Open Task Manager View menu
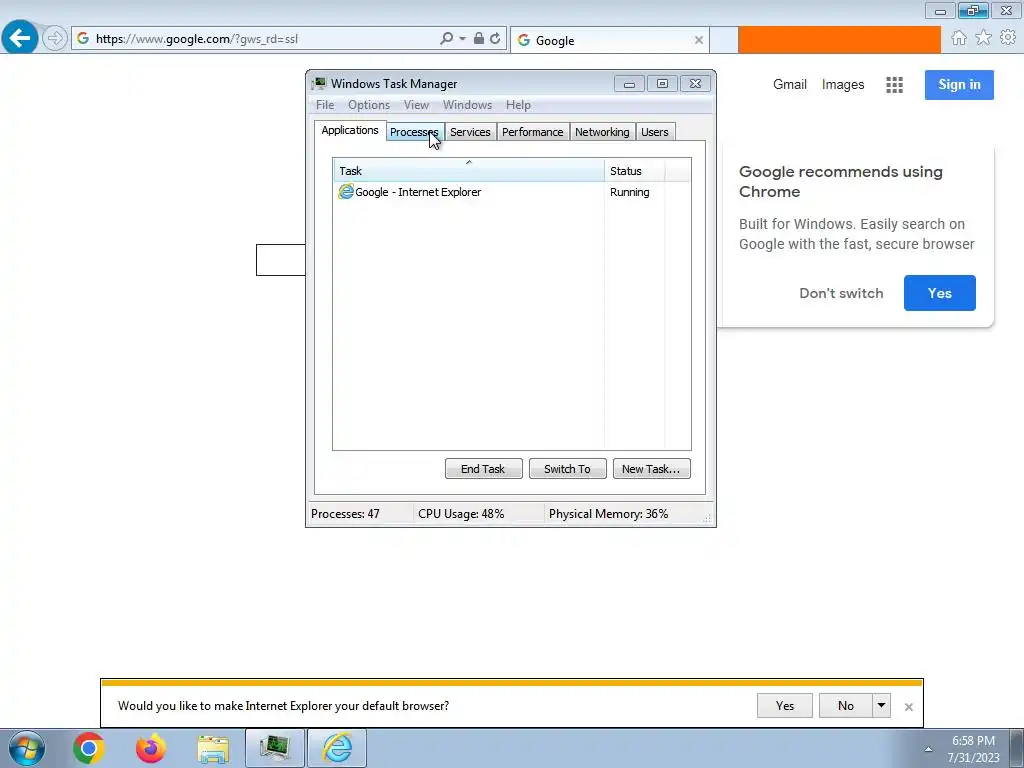The image size is (1024, 768). click(416, 105)
